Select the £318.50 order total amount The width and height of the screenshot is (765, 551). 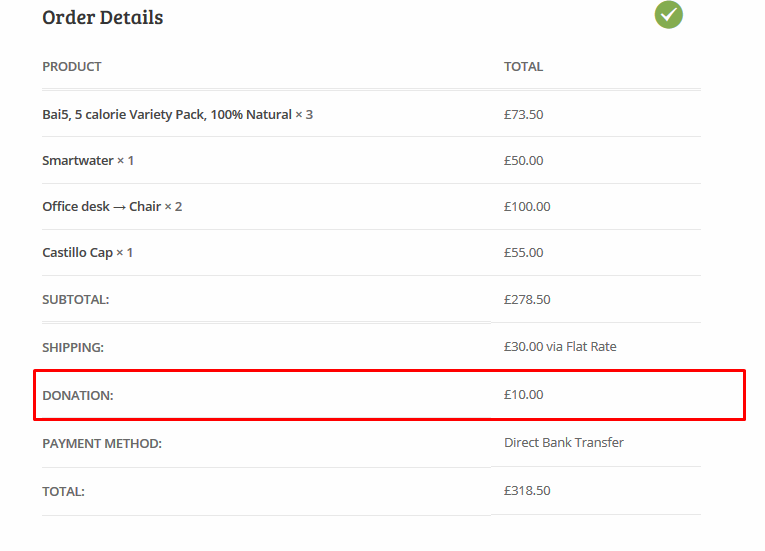[x=527, y=491]
